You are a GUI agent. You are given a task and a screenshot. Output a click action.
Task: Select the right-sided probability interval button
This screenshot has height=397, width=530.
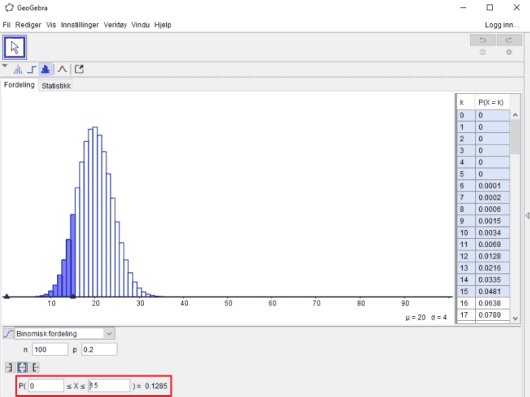[x=35, y=367]
